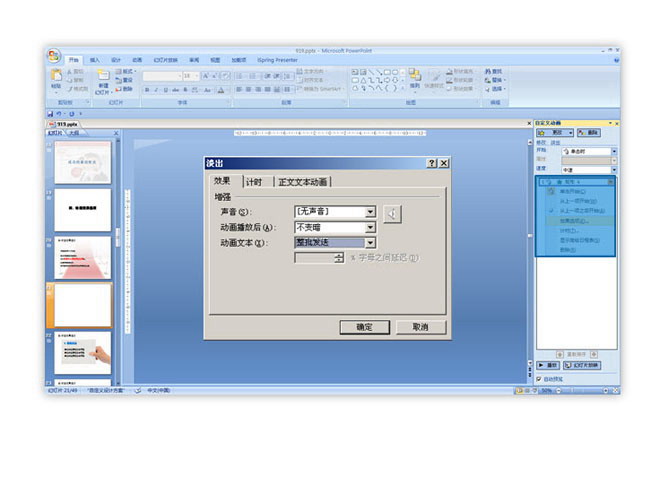This screenshot has width=660, height=495.
Task: Click the New Slide icon in the ribbon
Action: 103,80
